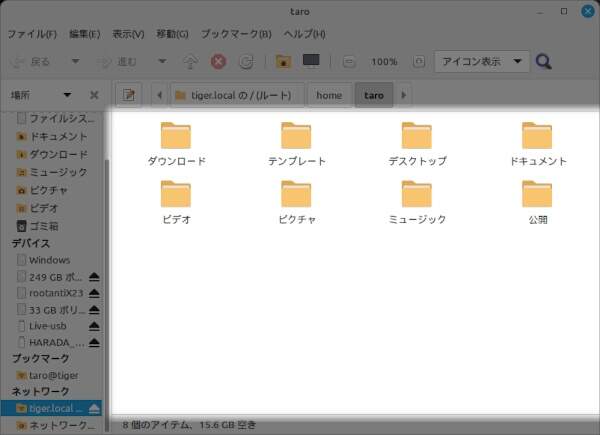Expand the back history dropdown arrow
Viewport: 600px width, 435px height.
pos(76,61)
